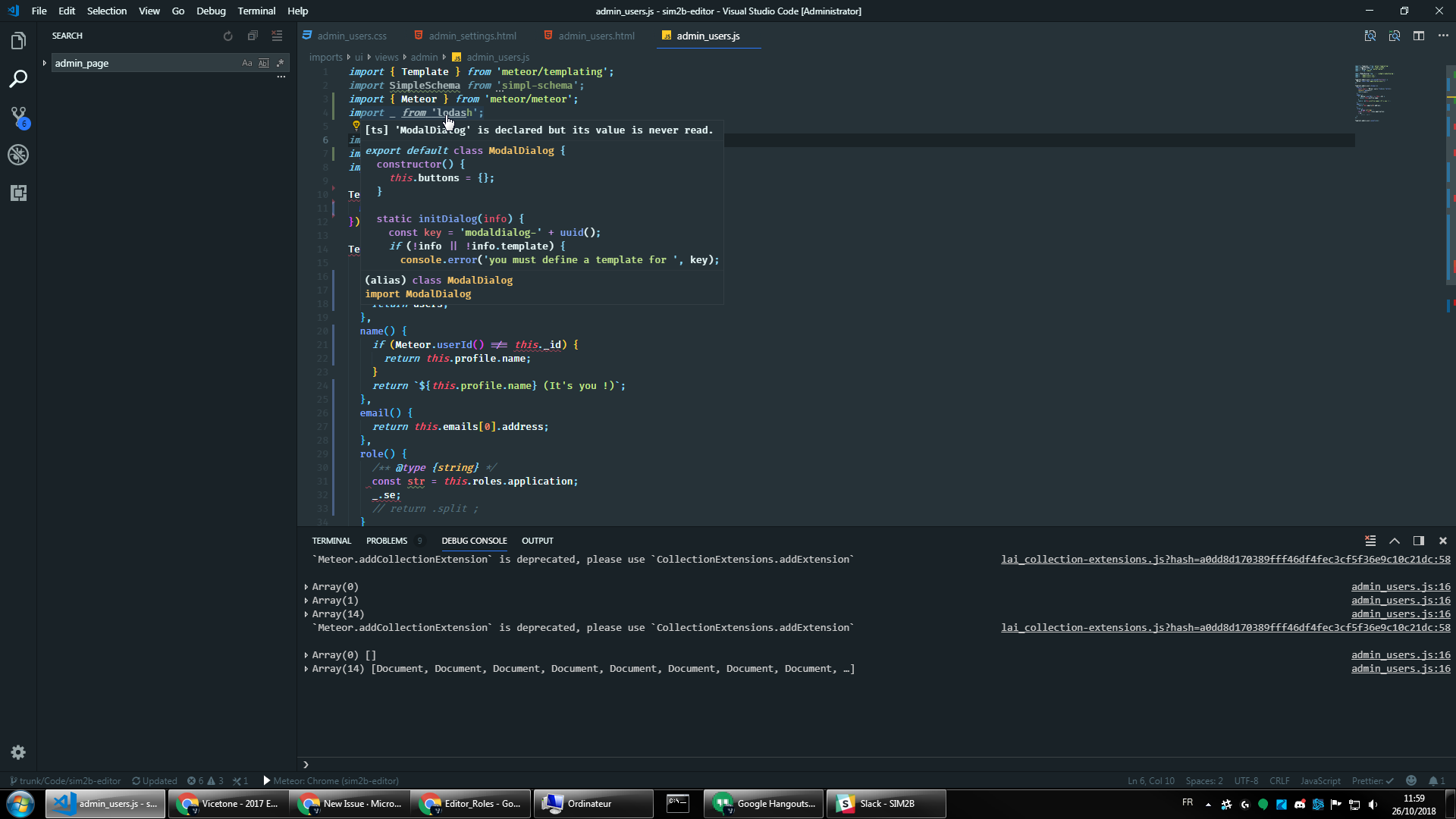Split the editor to the right
Screen dimensions: 1456x819
(1418, 36)
